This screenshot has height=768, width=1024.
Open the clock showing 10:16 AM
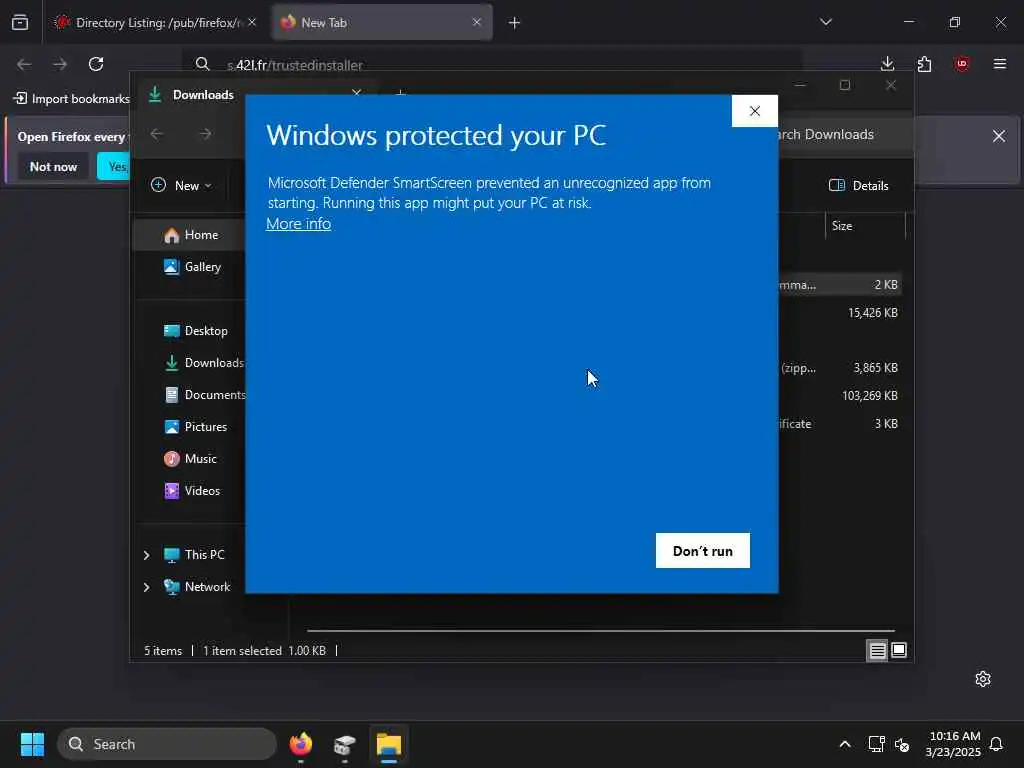coord(953,744)
